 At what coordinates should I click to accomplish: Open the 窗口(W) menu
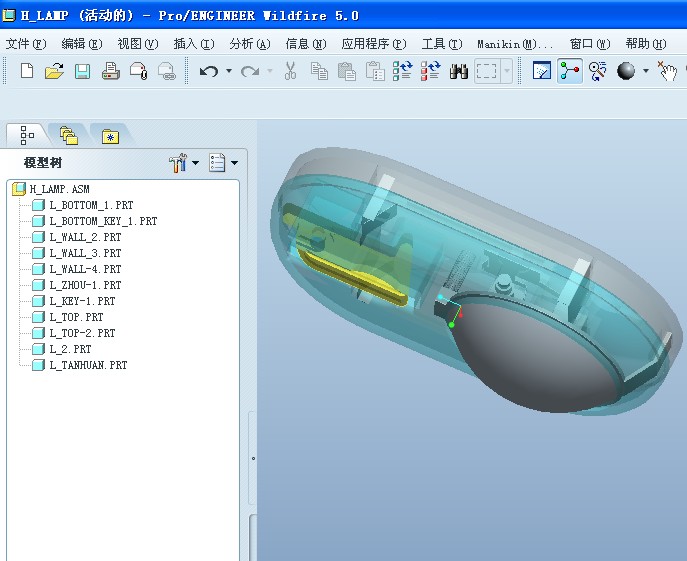(590, 44)
